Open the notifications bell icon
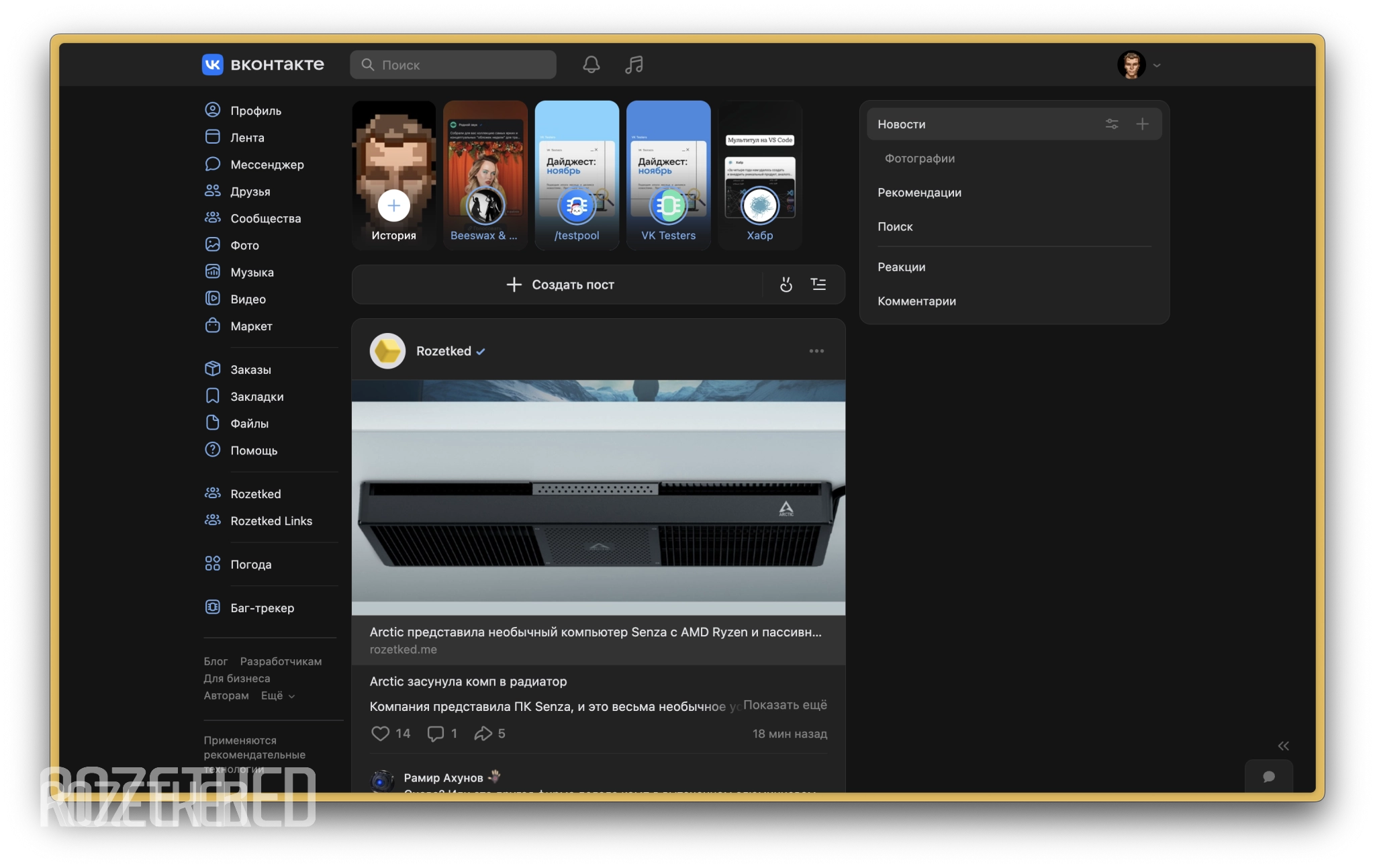Viewport: 1375px width, 868px height. 591,64
